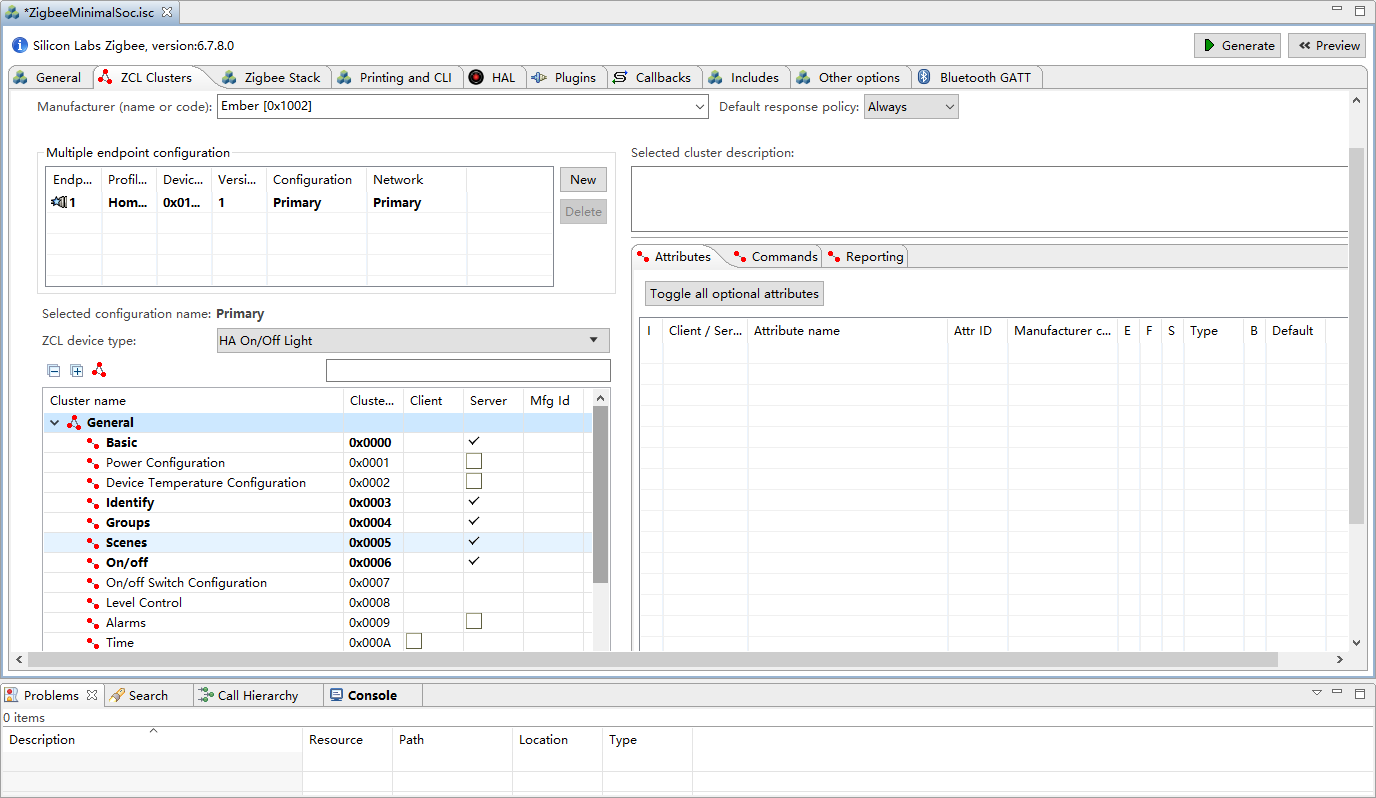Select the Scenes cluster row
This screenshot has height=798, width=1376.
click(317, 543)
